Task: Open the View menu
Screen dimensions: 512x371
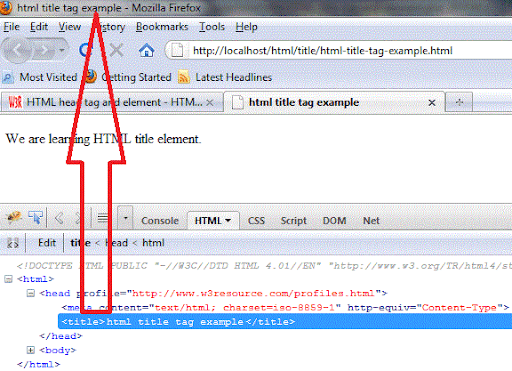Action: click(x=70, y=27)
